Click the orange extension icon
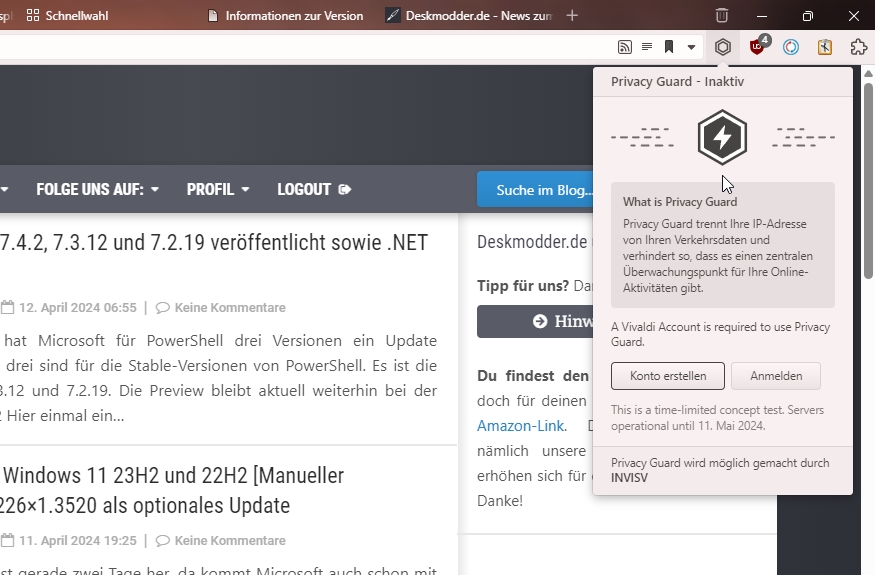This screenshot has width=875, height=575. (825, 47)
